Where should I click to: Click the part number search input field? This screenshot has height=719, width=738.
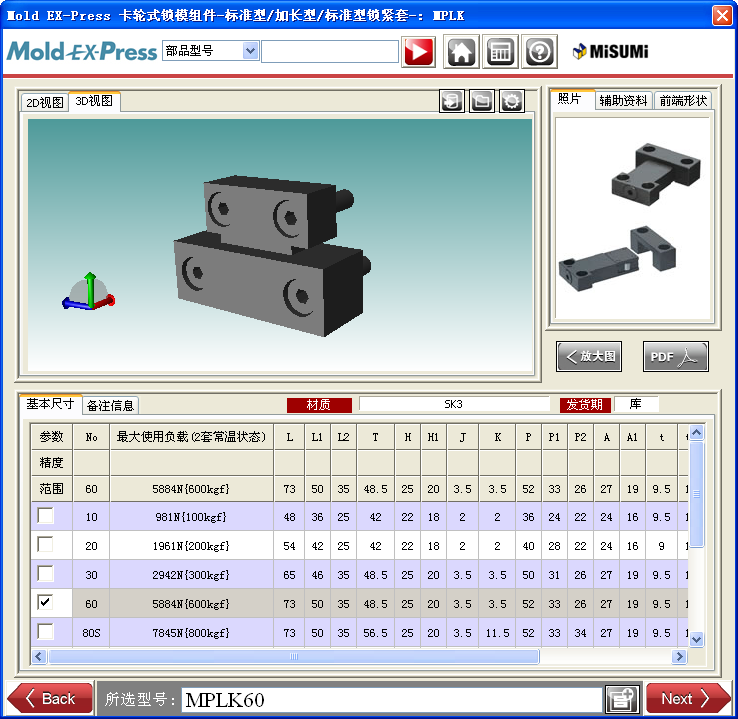pos(330,51)
